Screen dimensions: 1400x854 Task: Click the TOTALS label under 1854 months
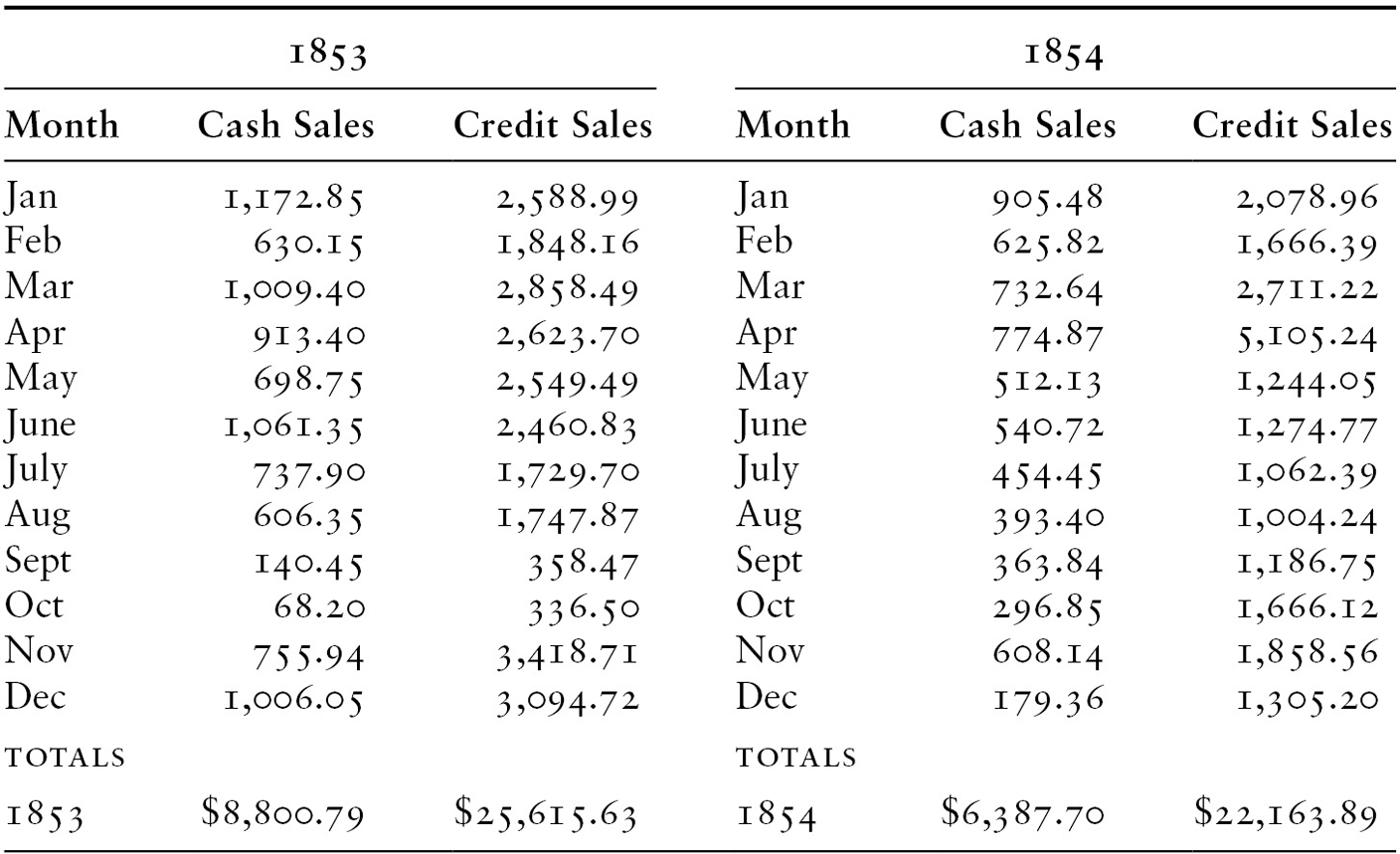(x=795, y=759)
